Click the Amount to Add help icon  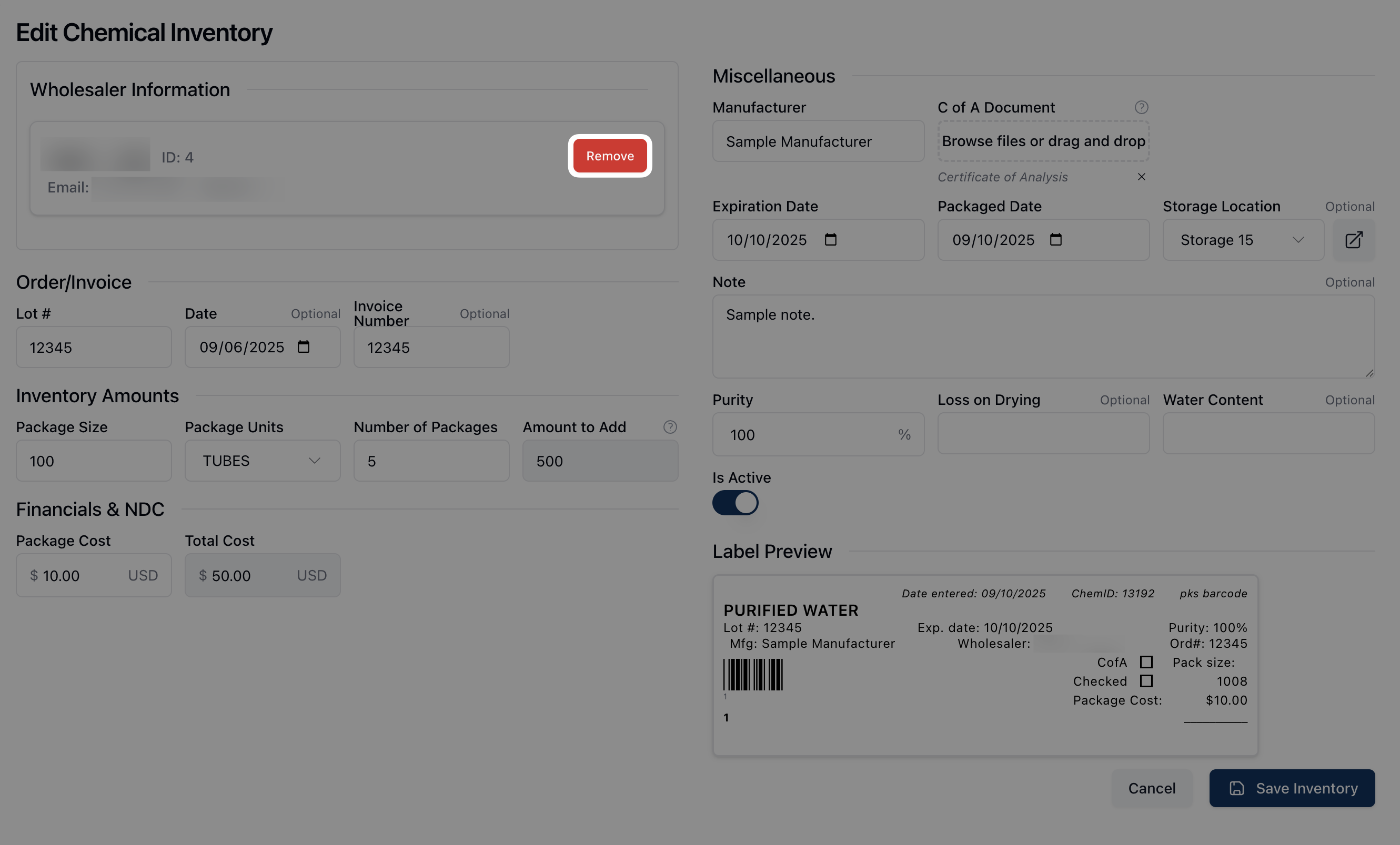coord(670,427)
